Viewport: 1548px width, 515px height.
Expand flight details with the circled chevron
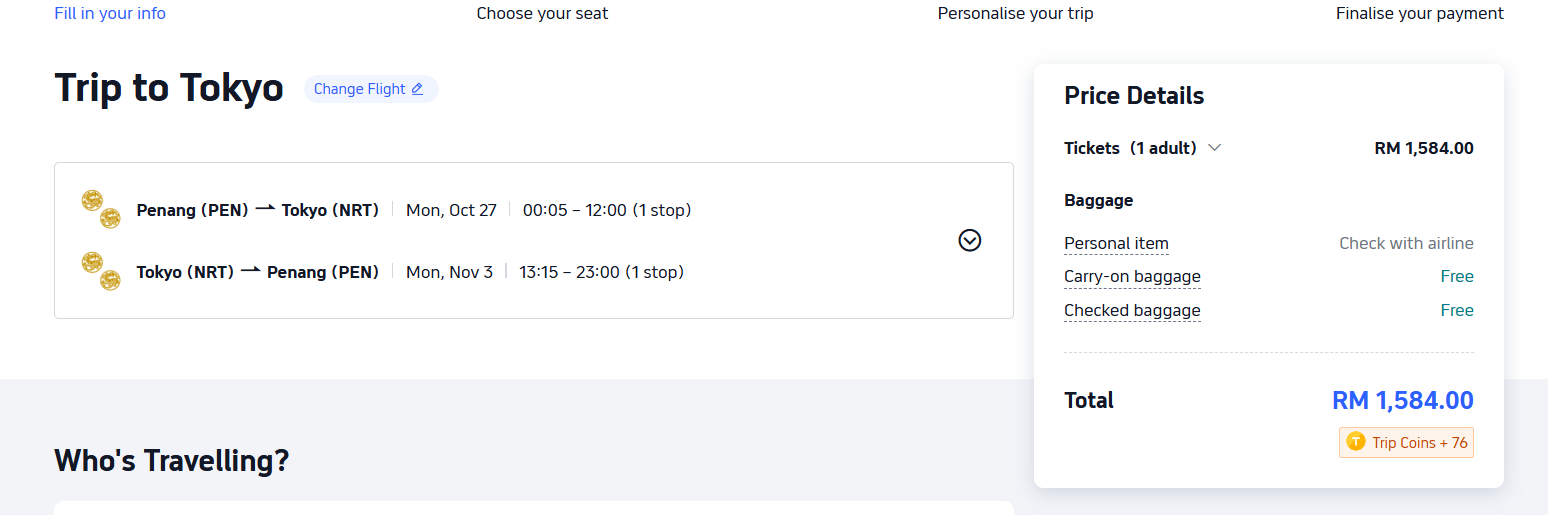[970, 240]
